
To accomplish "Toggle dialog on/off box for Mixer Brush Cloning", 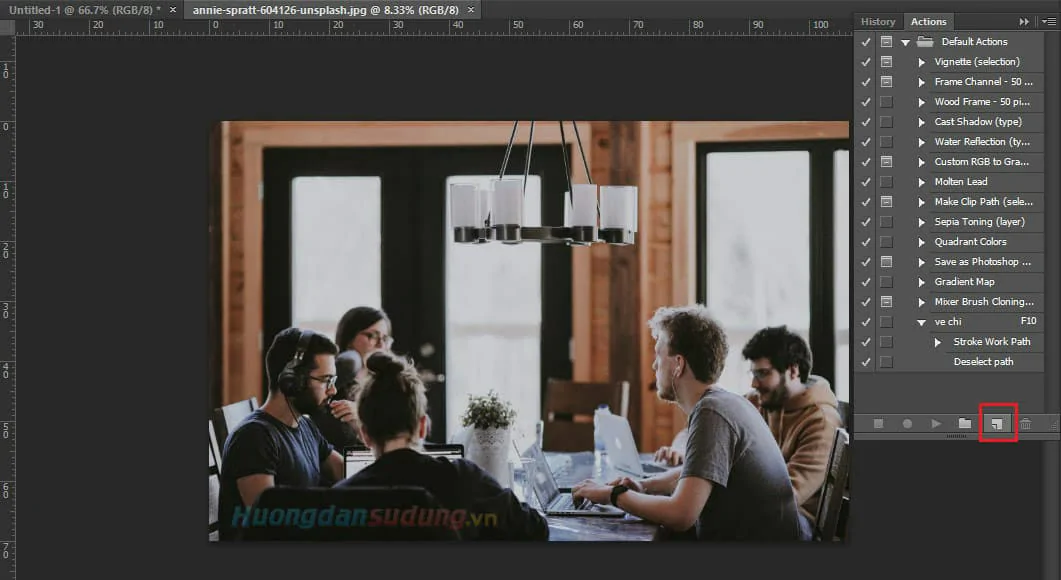I will [x=886, y=301].
